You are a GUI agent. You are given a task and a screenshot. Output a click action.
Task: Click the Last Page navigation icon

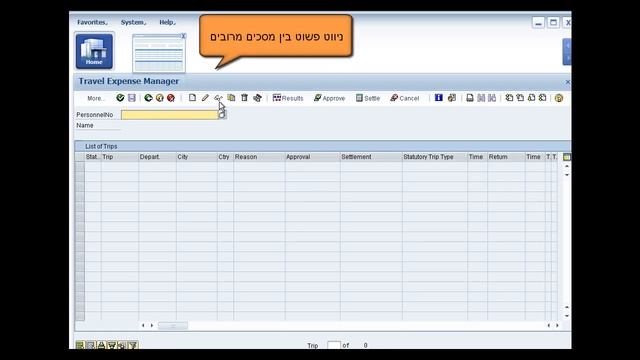[542, 98]
